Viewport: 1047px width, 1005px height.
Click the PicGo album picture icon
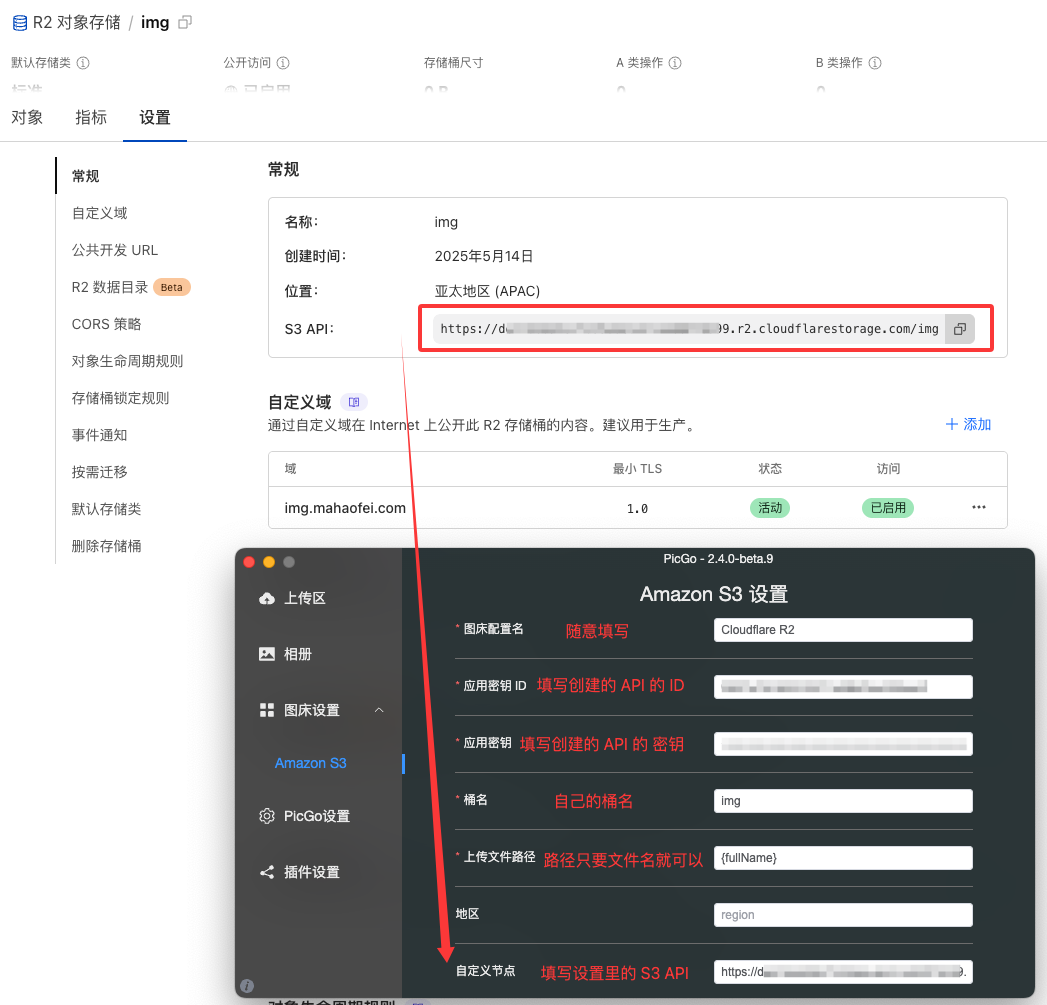point(267,654)
